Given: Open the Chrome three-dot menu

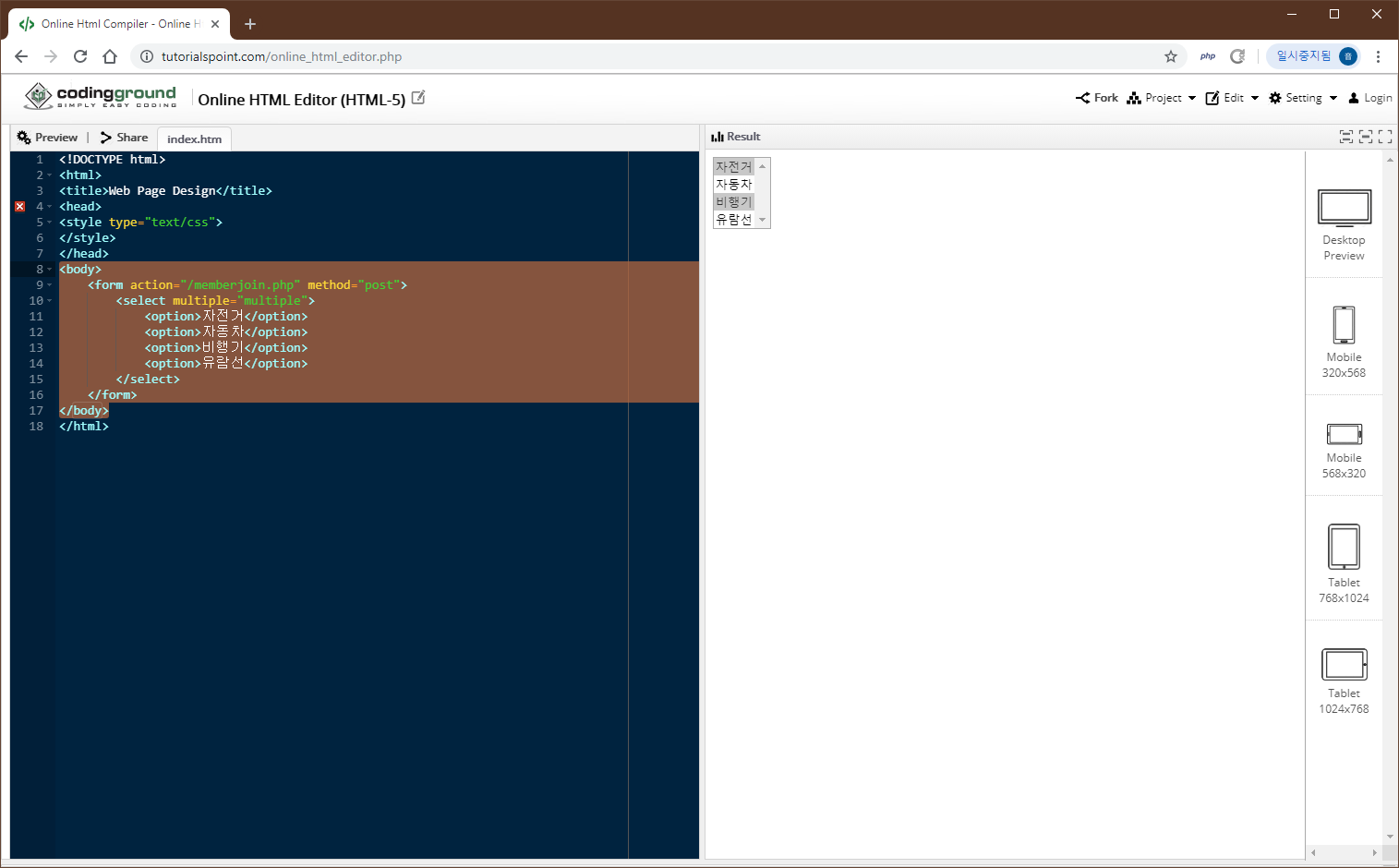Looking at the screenshot, I should tap(1378, 56).
